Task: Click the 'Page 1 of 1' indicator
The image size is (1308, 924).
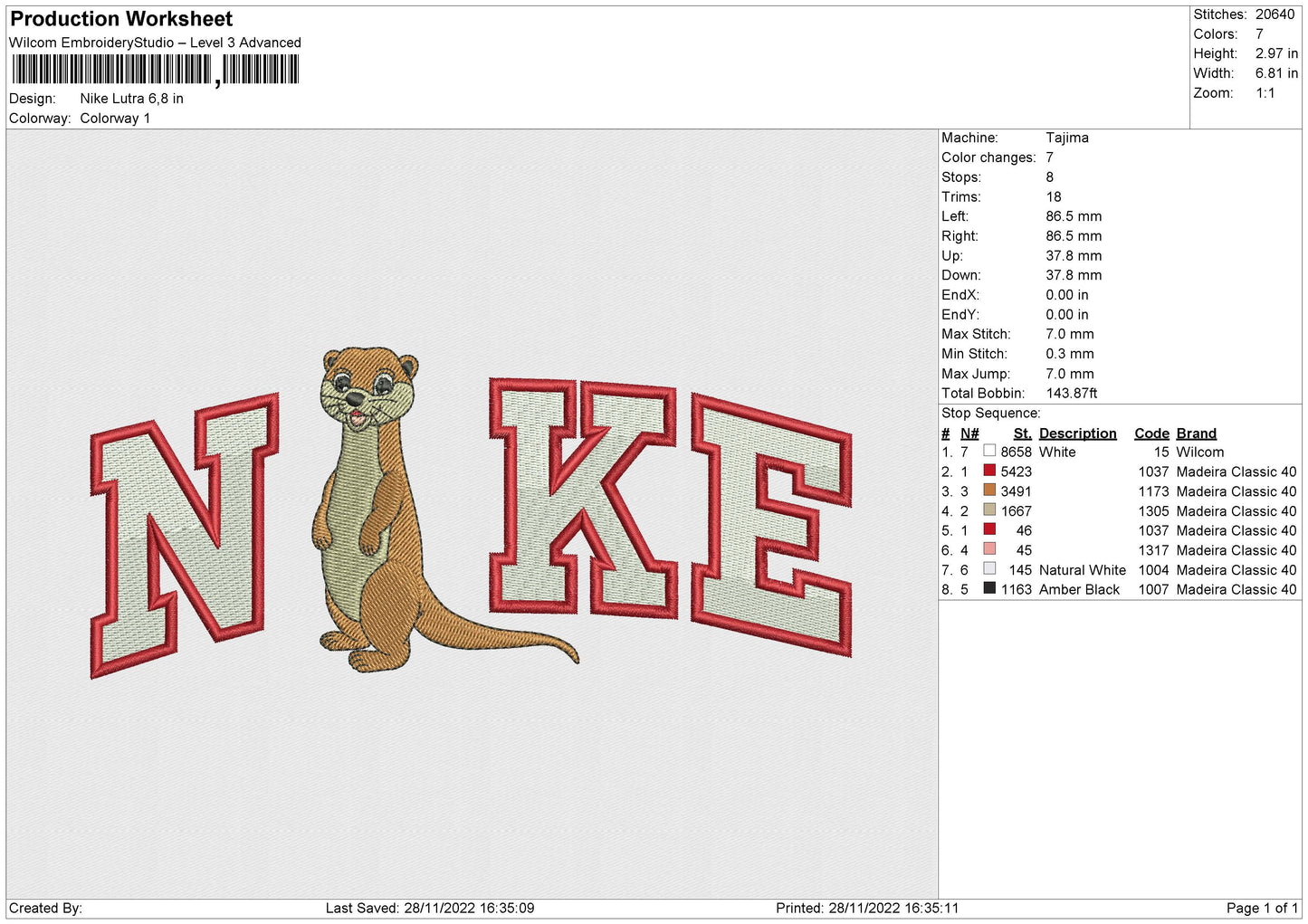Action: [x=1262, y=908]
